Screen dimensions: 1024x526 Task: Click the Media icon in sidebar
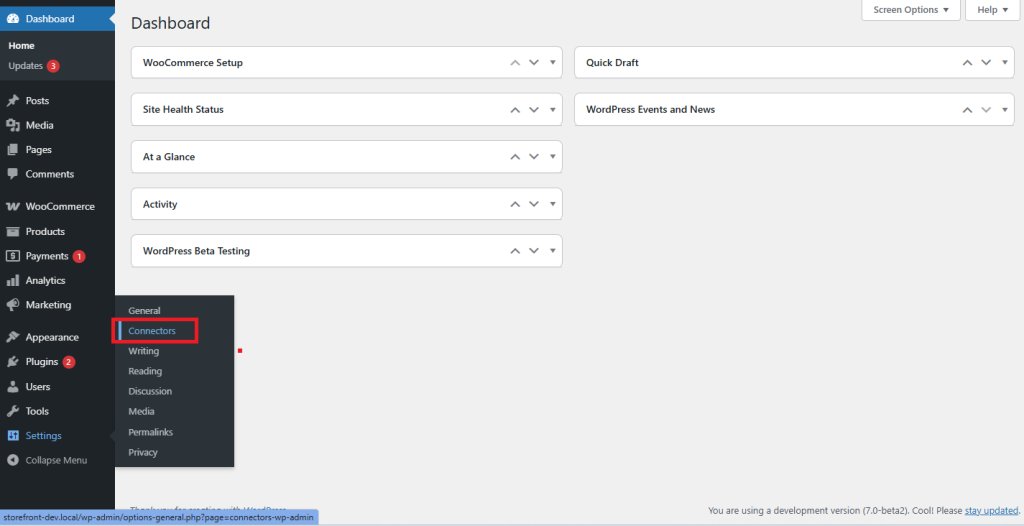(13, 125)
